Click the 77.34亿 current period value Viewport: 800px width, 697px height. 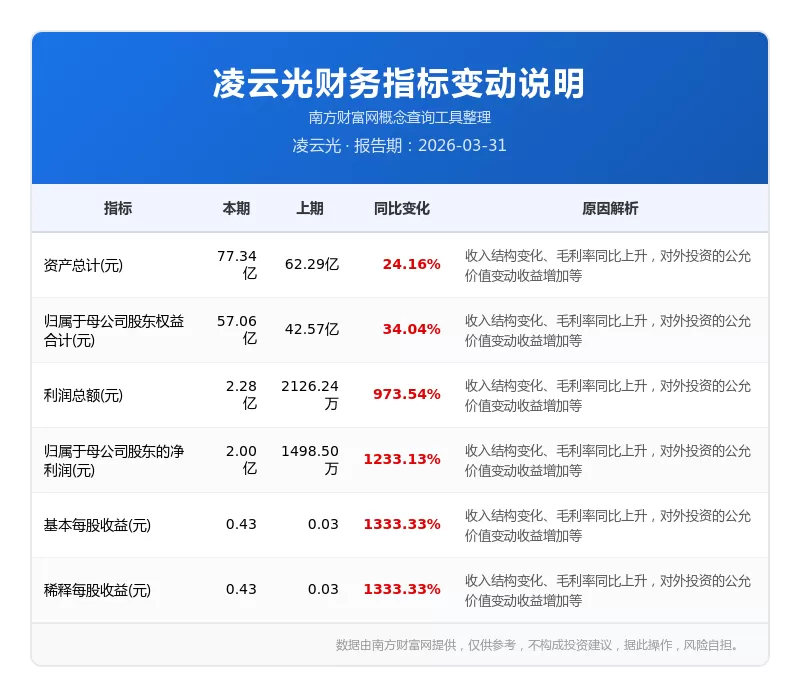click(237, 265)
